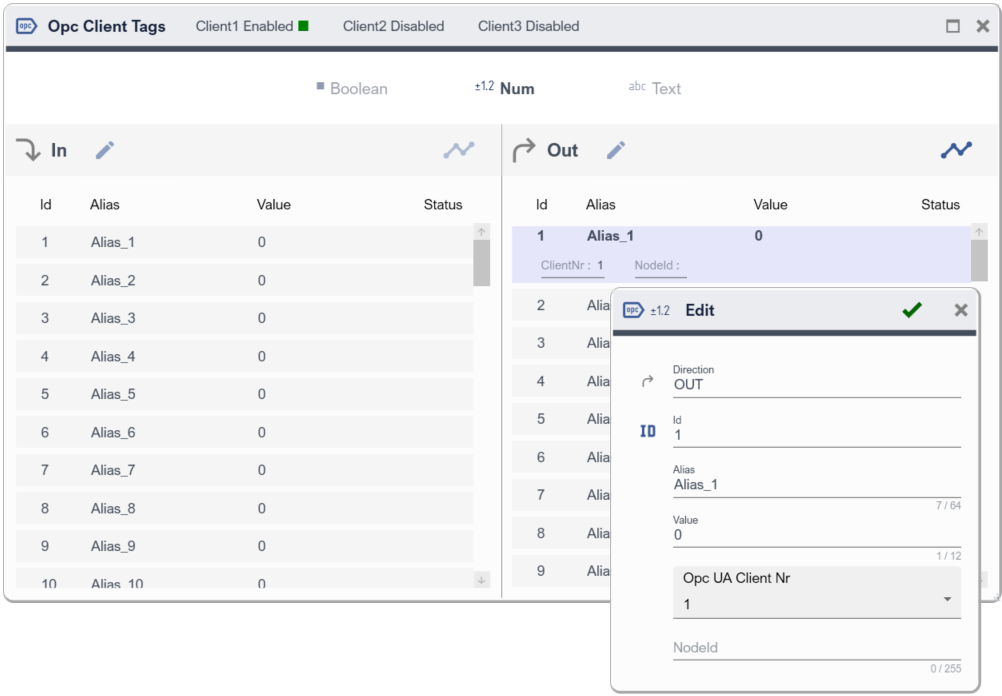Open the trend chart icon in Out panel
The image size is (1002, 696).
click(955, 150)
